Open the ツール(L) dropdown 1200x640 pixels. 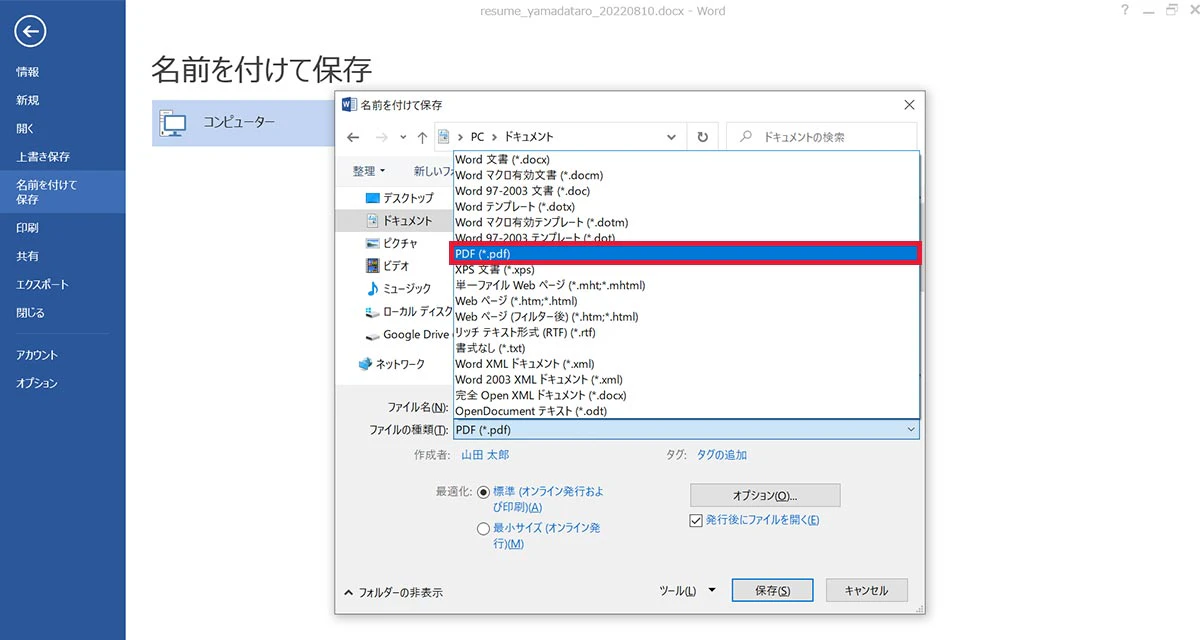click(x=688, y=590)
